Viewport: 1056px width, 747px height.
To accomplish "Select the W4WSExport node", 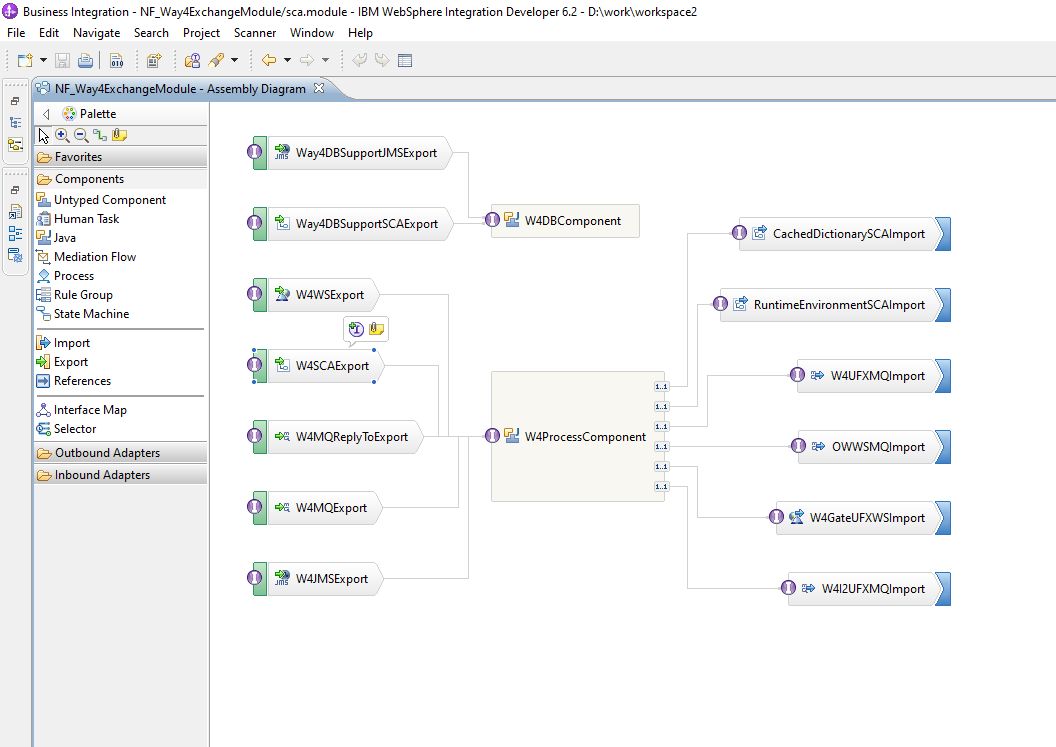I will [x=317, y=295].
